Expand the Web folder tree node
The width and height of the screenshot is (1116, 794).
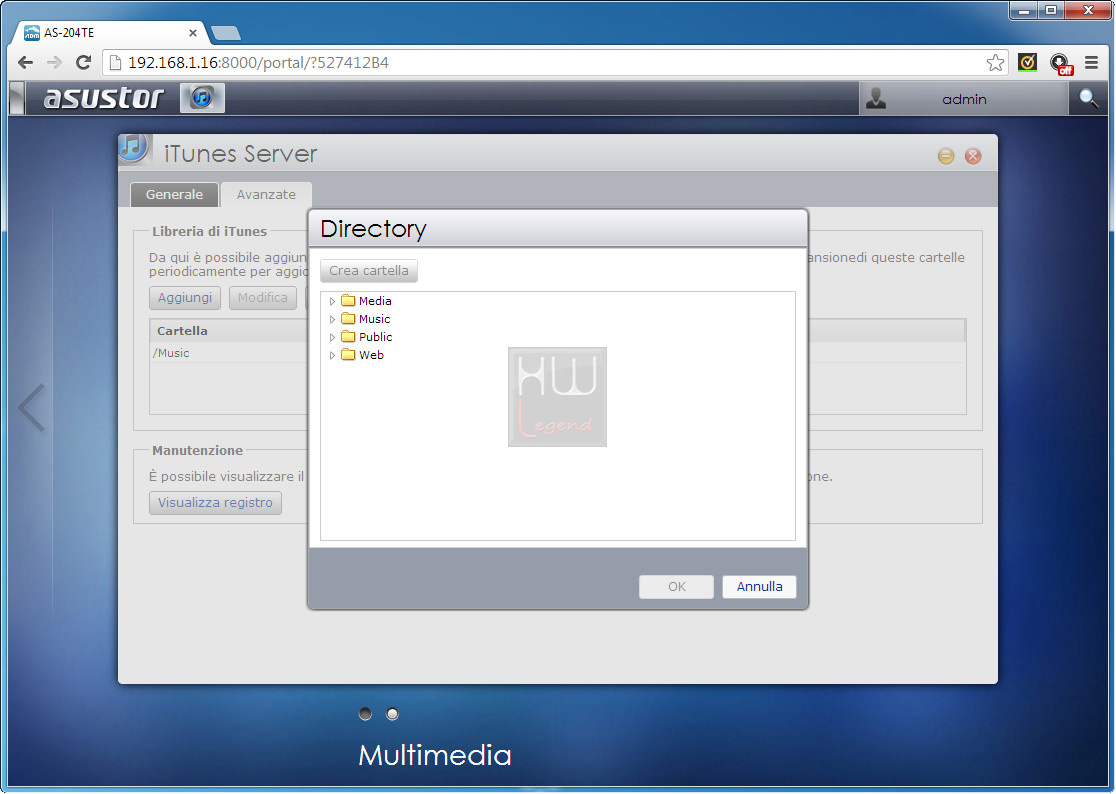pos(332,355)
